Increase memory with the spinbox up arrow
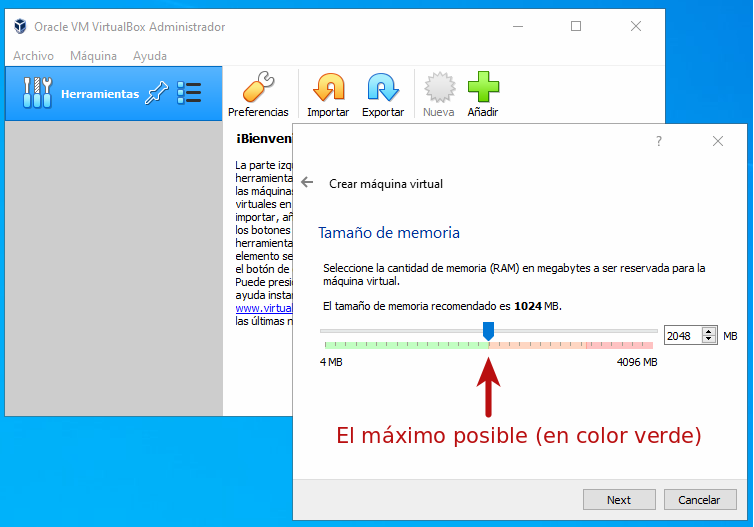The height and width of the screenshot is (527, 754). point(708,331)
